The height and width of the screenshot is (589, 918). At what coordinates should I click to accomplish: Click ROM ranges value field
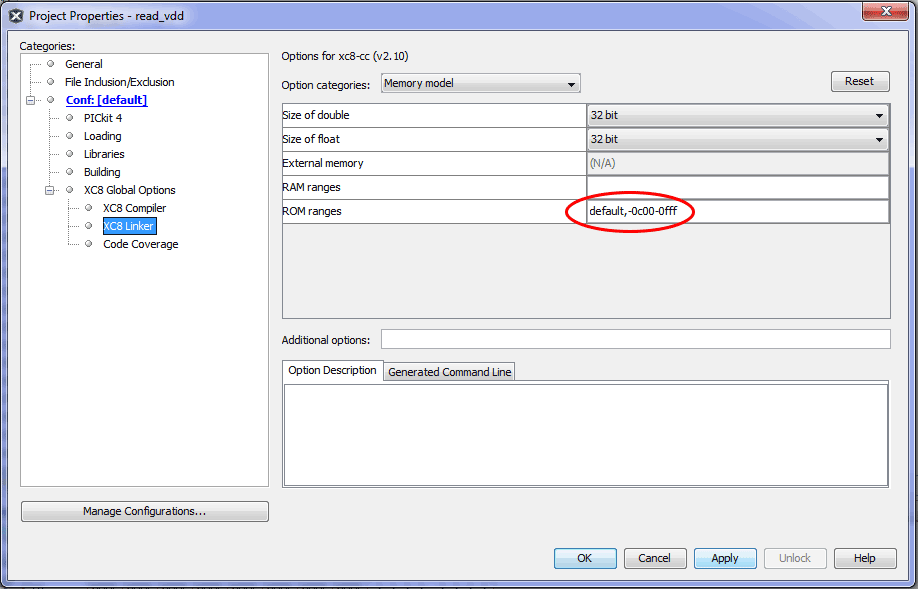pyautogui.click(x=738, y=211)
